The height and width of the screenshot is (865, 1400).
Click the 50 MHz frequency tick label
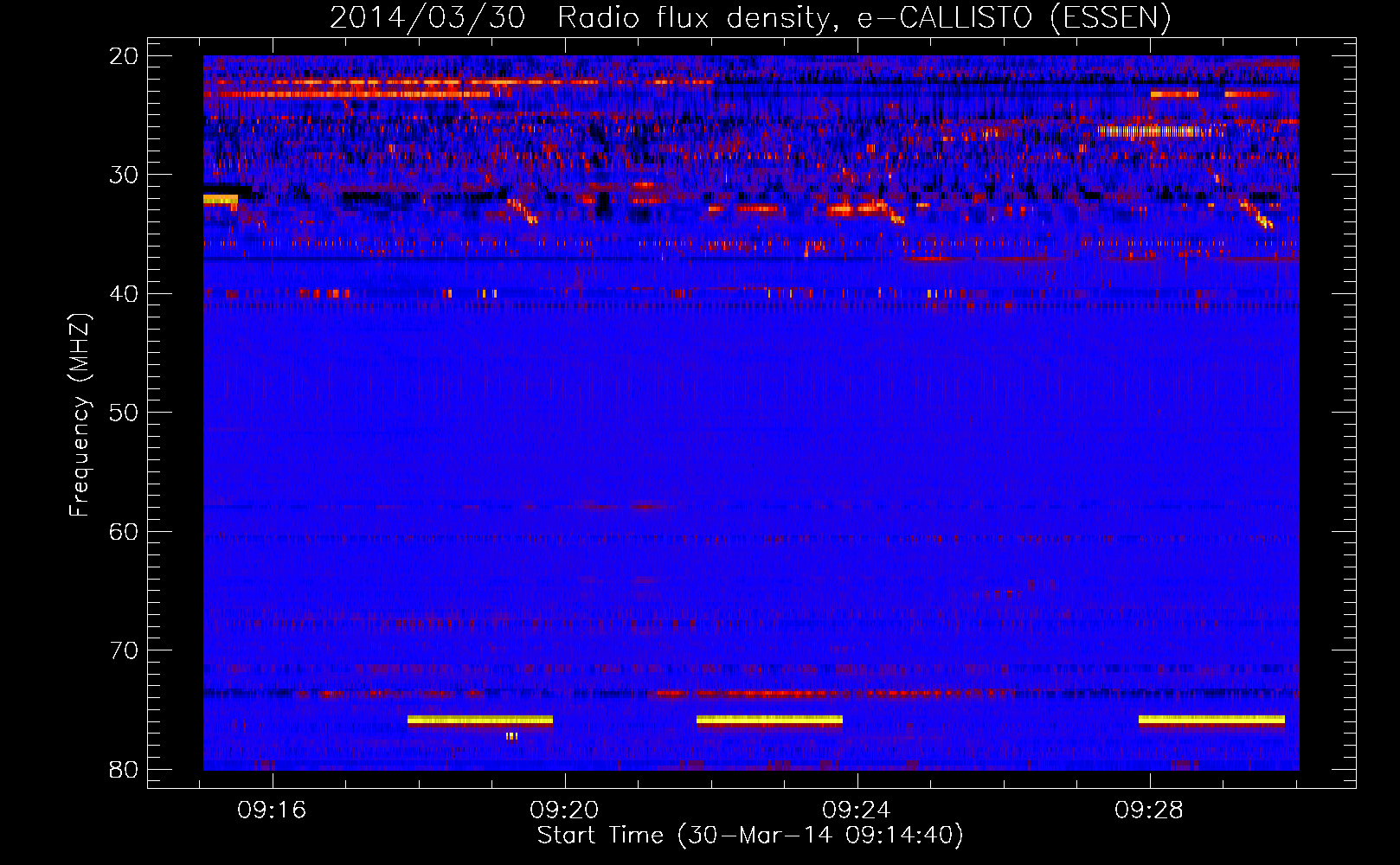tap(124, 413)
